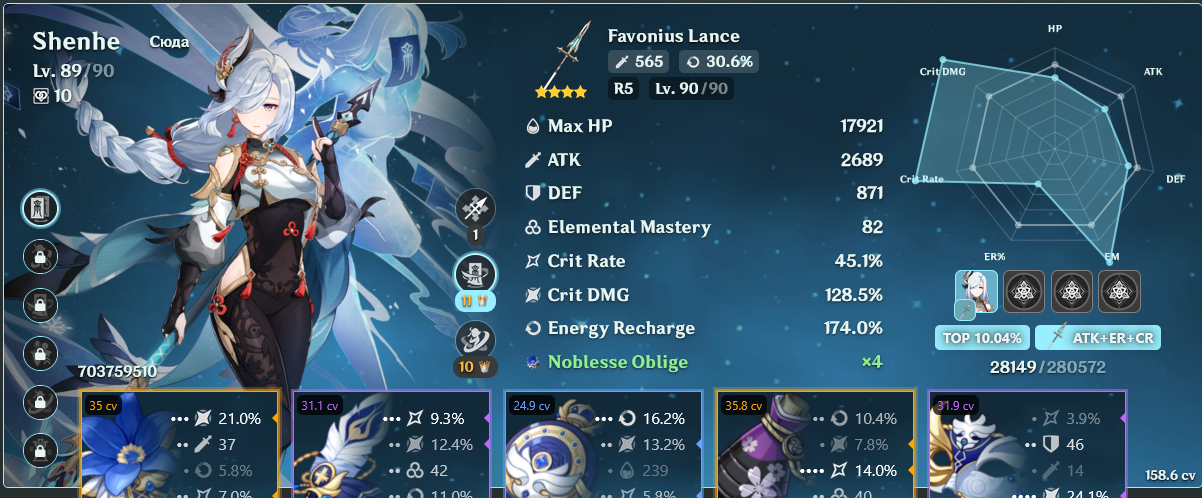Select the elemental burst talent level 10 icon
This screenshot has height=498, width=1202.
tap(476, 341)
